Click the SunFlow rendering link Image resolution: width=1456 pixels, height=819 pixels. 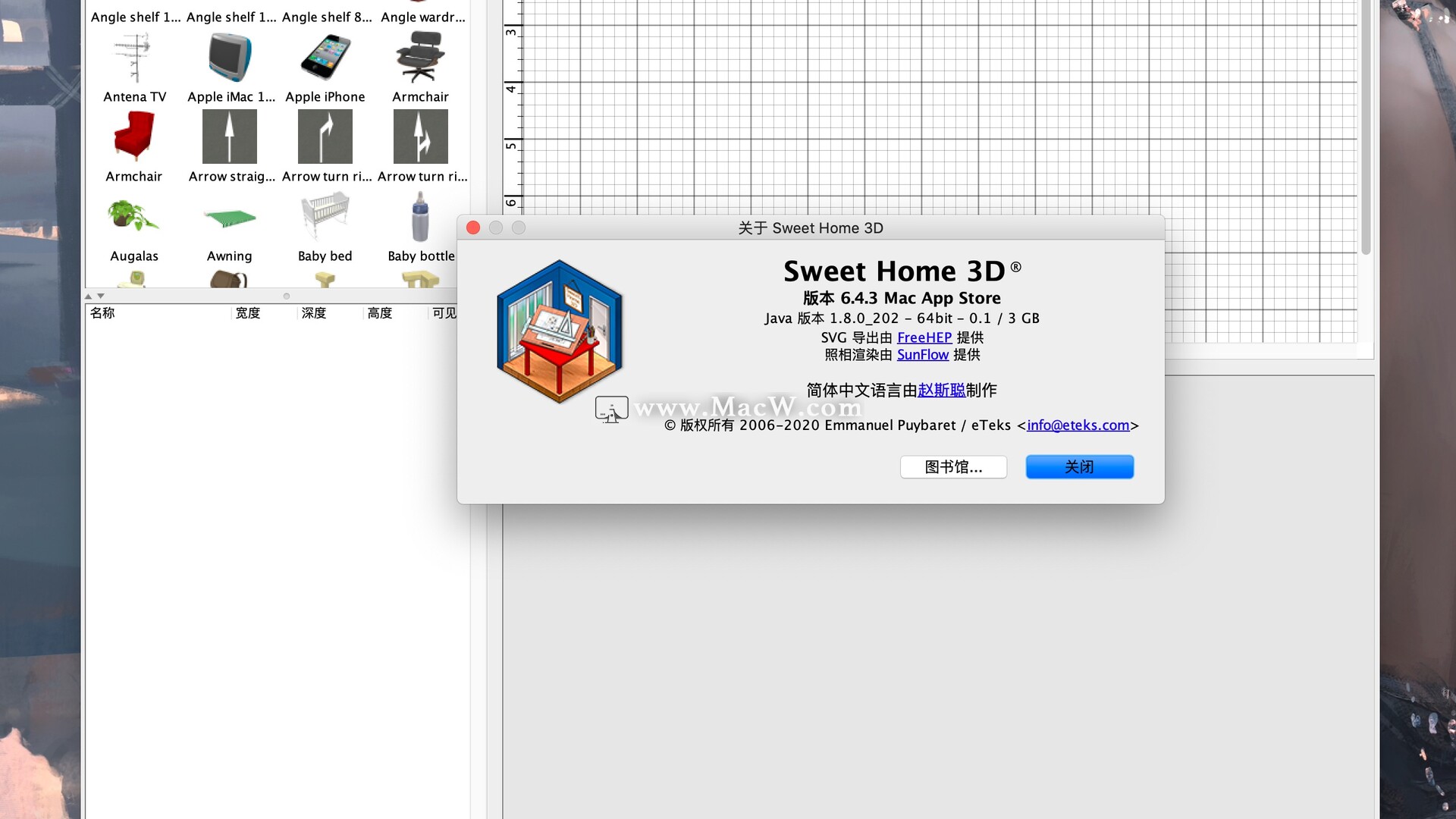click(922, 354)
